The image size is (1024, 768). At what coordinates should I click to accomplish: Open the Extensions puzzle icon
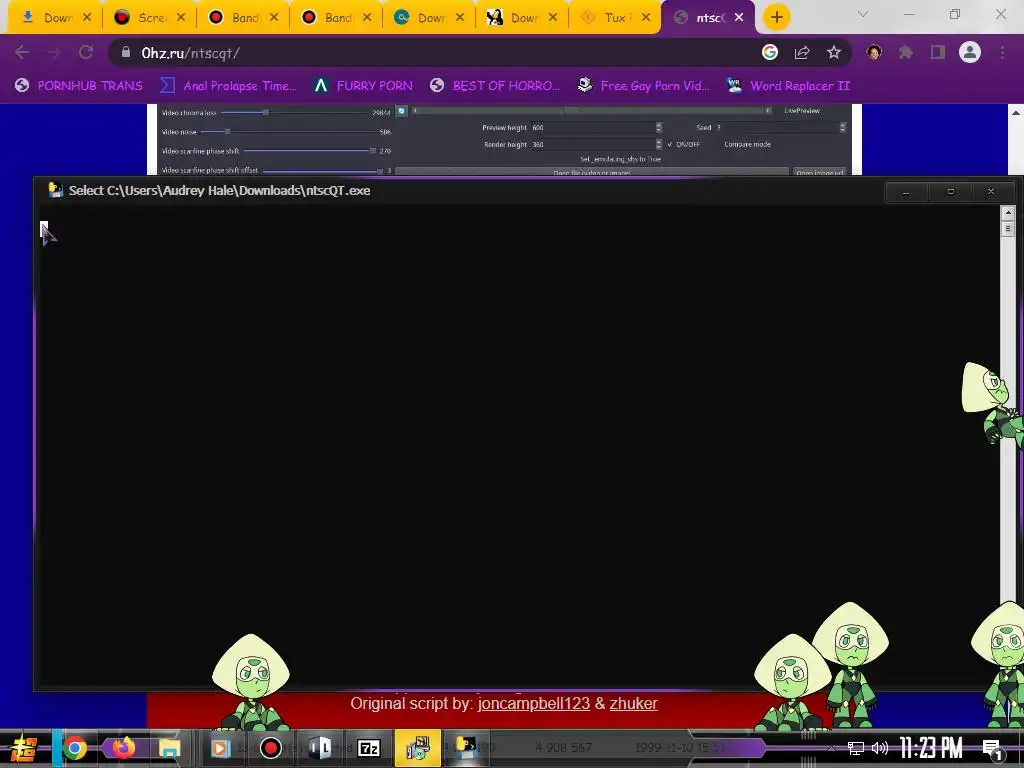pos(906,52)
